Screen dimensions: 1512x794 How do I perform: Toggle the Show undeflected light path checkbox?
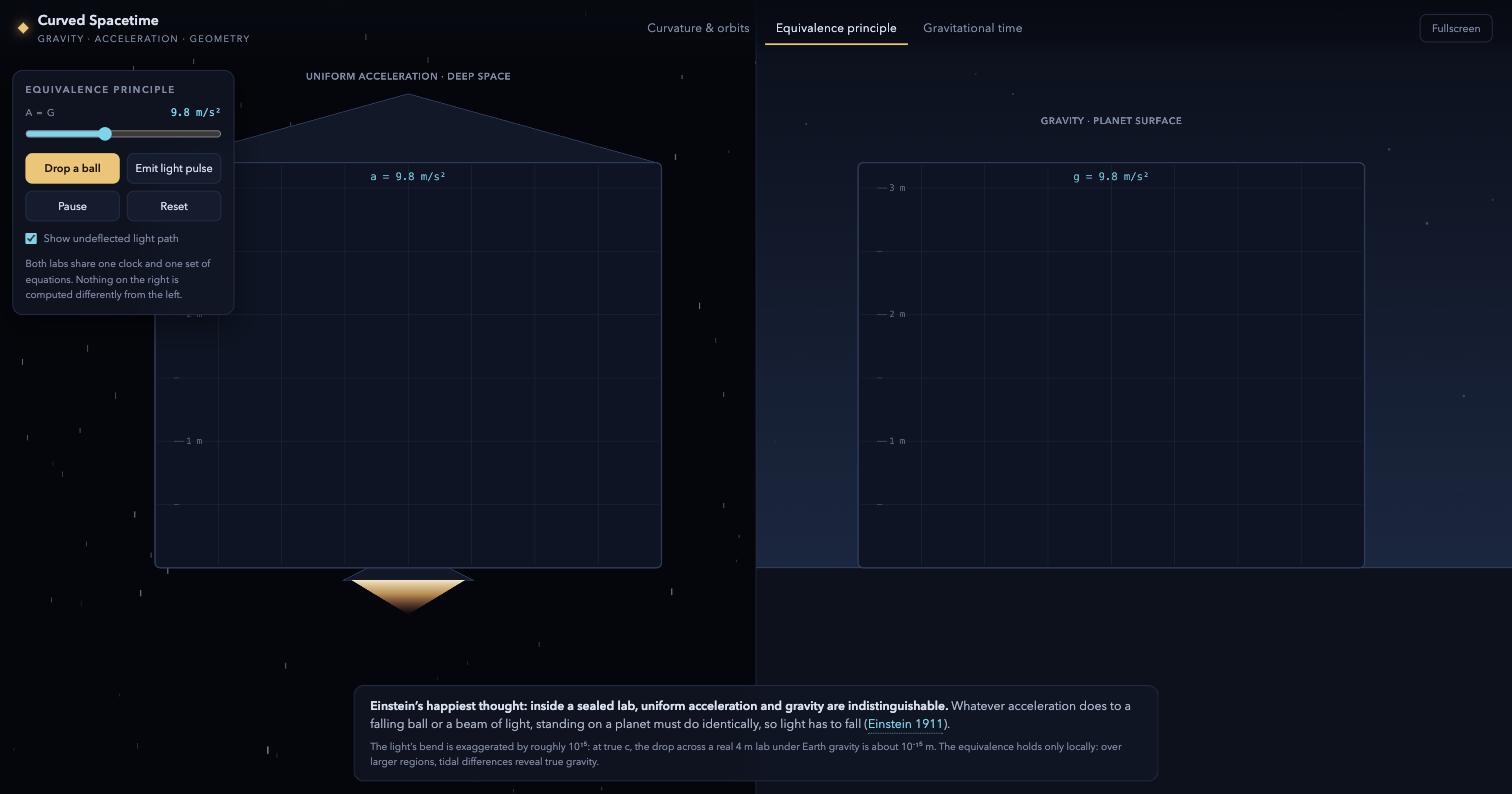pos(31,238)
